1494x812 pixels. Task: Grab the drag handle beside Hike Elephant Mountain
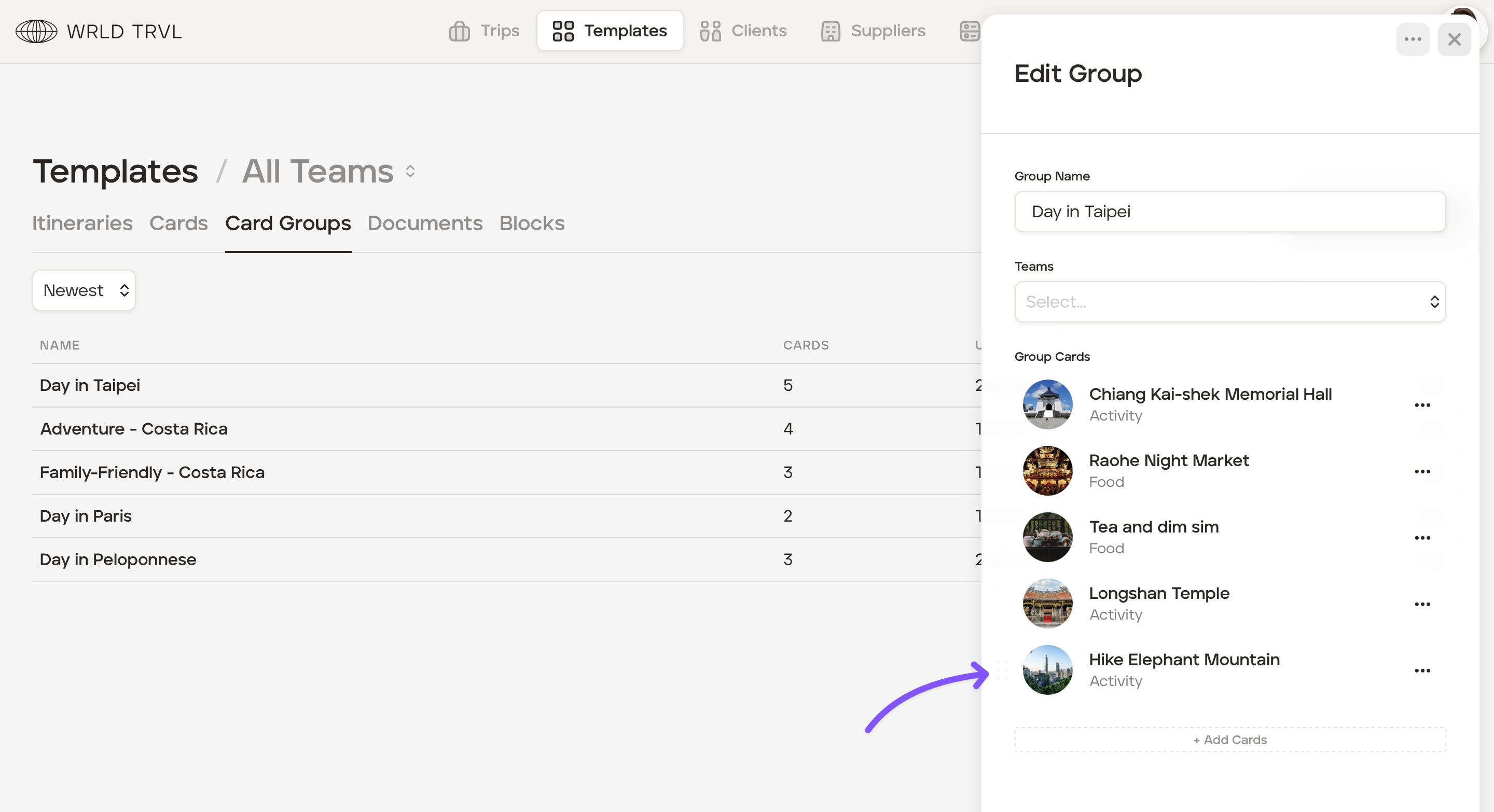click(x=1002, y=670)
